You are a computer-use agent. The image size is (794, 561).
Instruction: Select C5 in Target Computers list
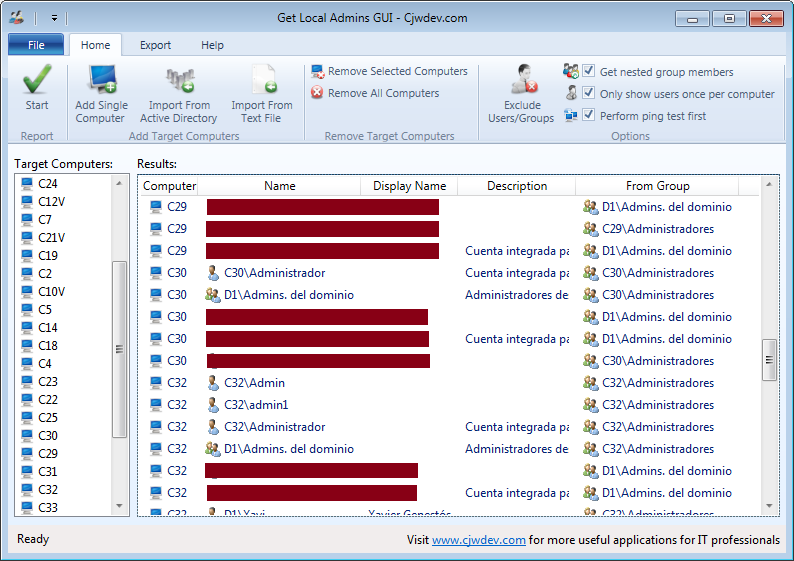45,309
